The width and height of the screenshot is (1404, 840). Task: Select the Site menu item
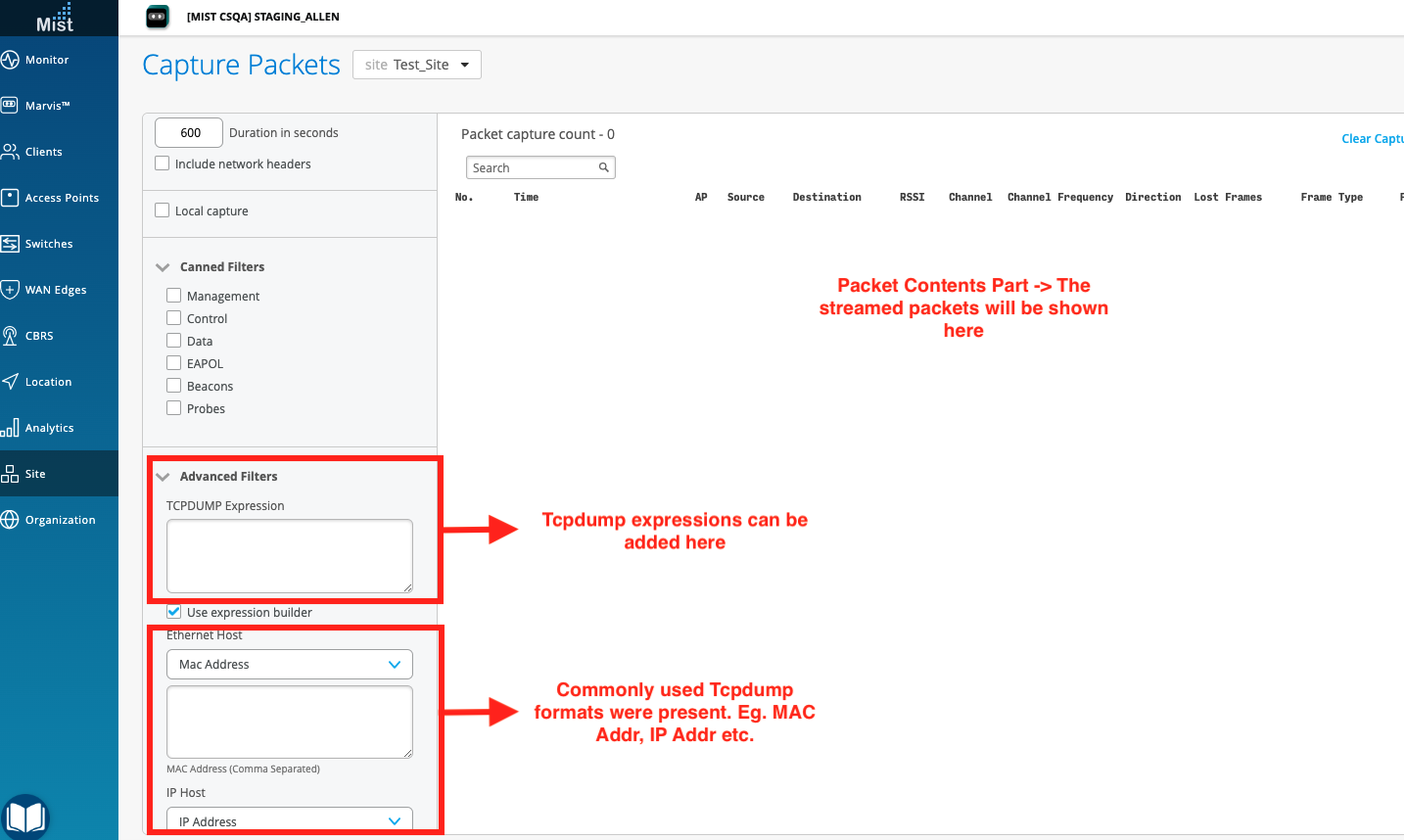tap(35, 474)
